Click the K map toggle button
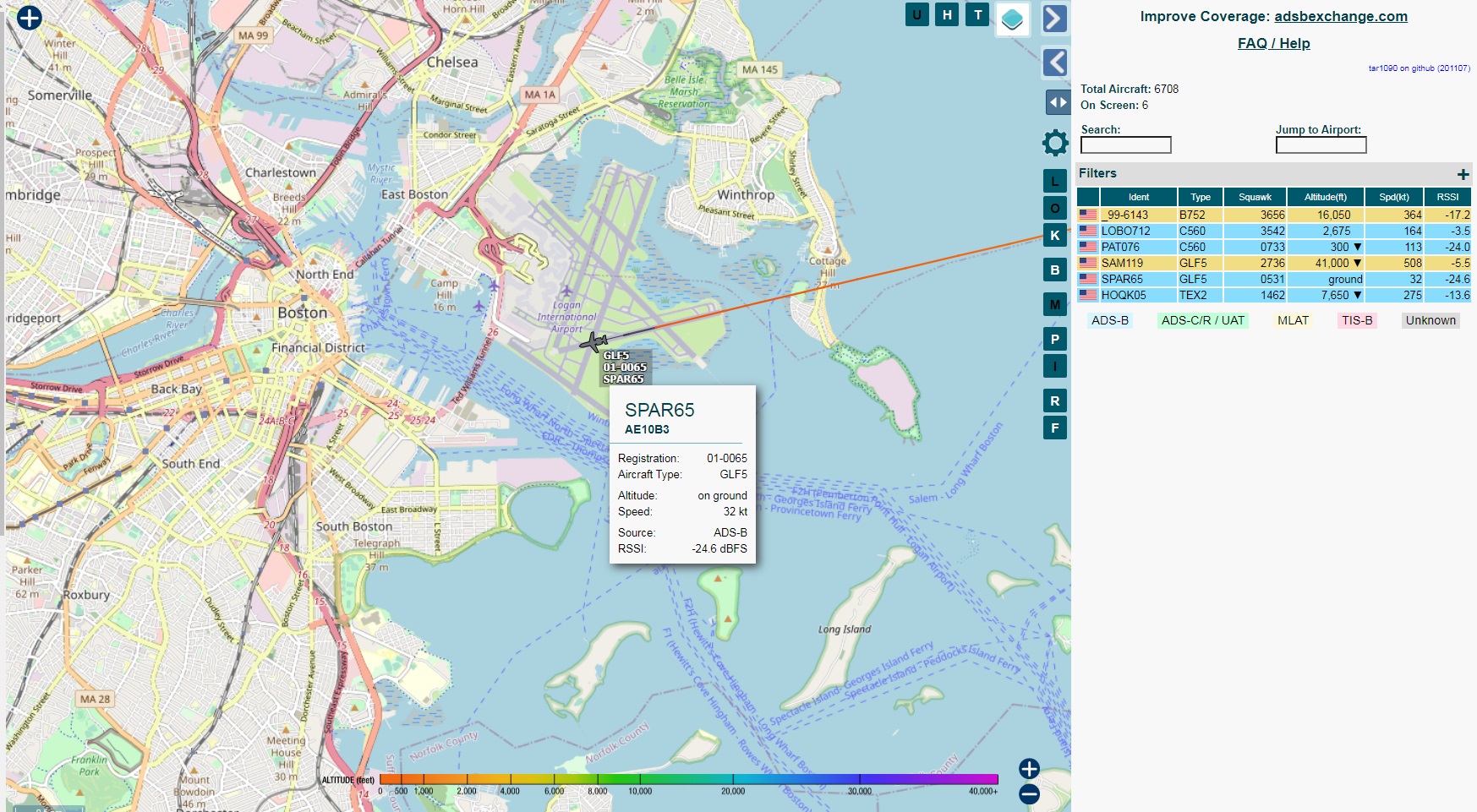The height and width of the screenshot is (812, 1477). 1054,235
